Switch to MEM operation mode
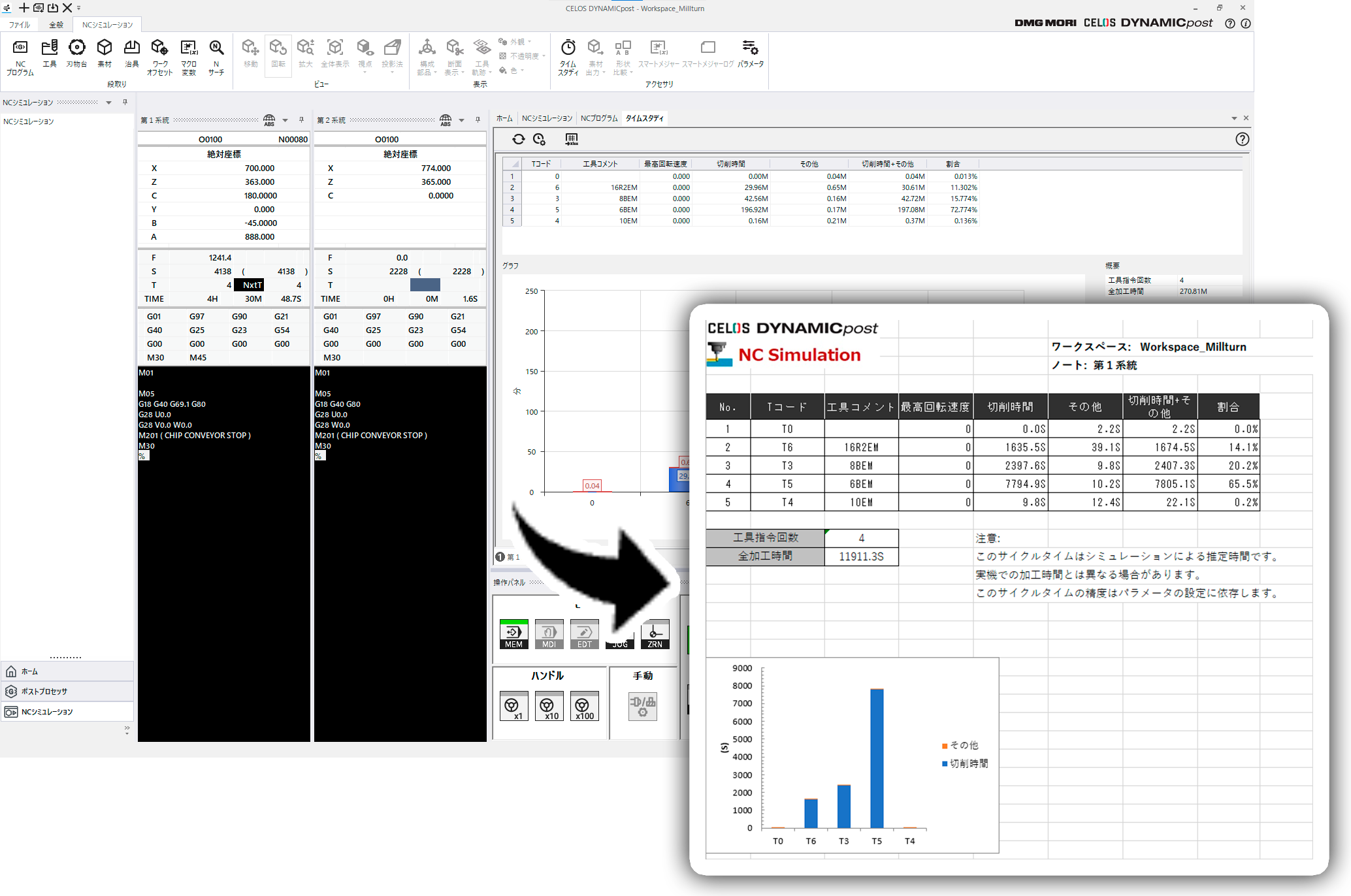The height and width of the screenshot is (896, 1351). pyautogui.click(x=513, y=634)
